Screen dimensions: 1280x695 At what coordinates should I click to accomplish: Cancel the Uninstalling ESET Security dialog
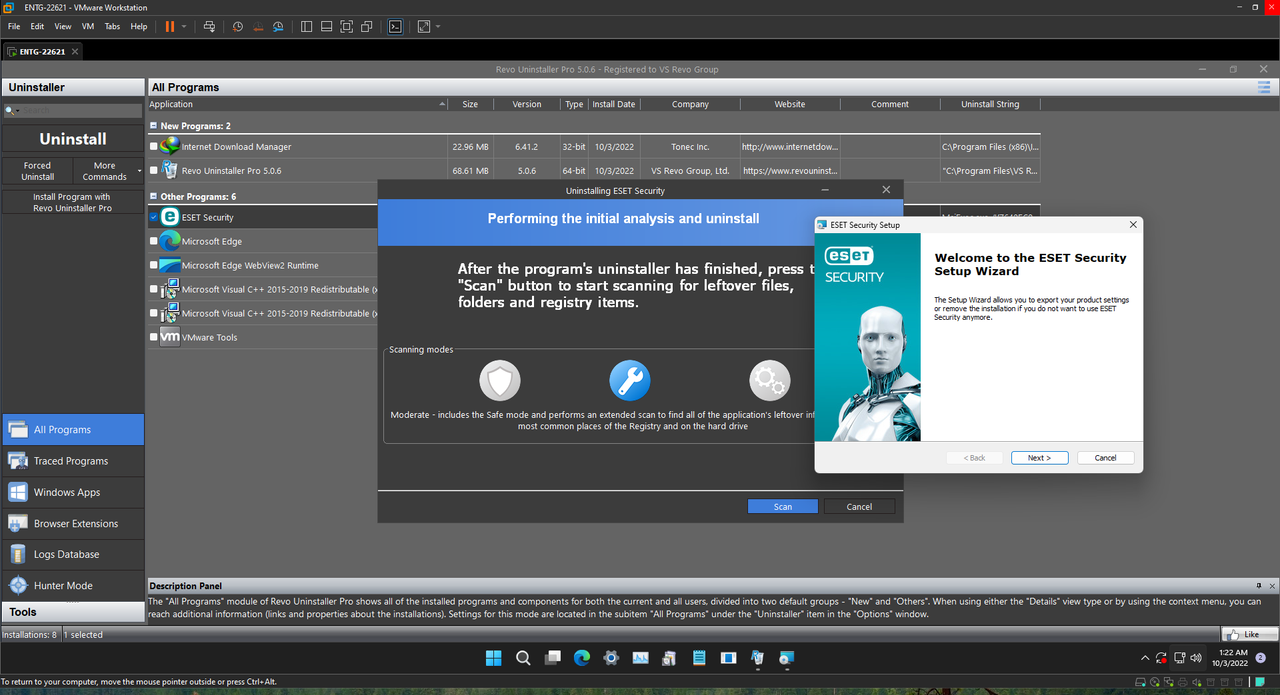860,507
